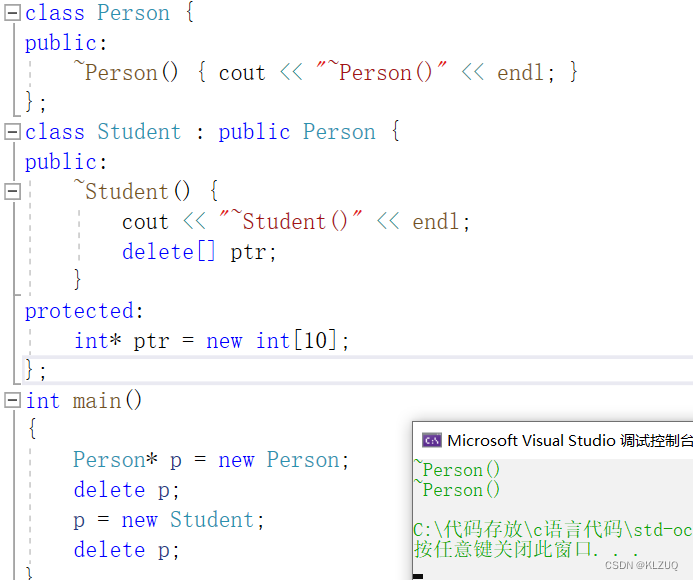Image resolution: width=693 pixels, height=580 pixels.
Task: Click the first 'delete p;' after new Person
Action: click(x=126, y=490)
